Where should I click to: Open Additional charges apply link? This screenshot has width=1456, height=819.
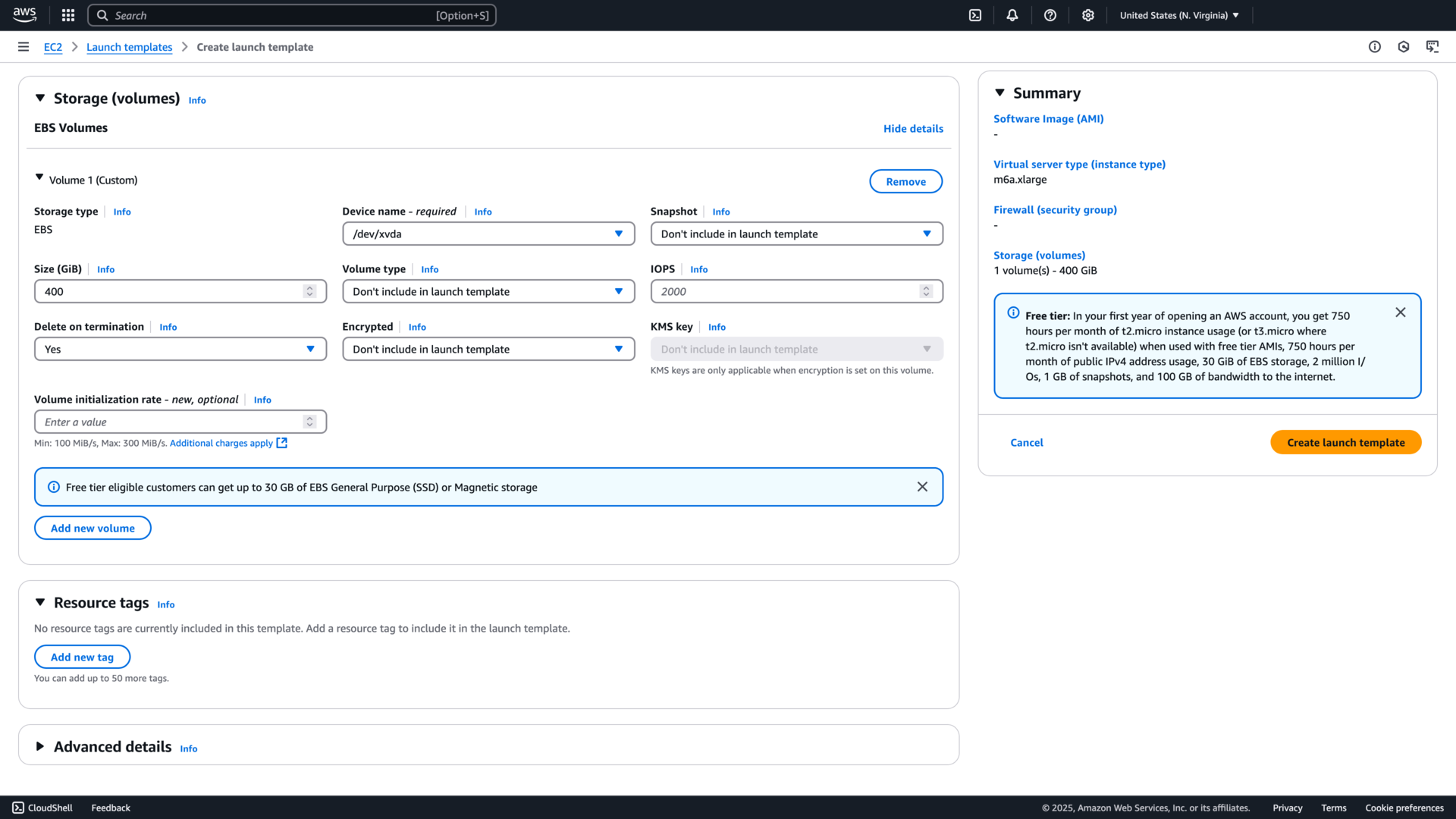[x=221, y=443]
